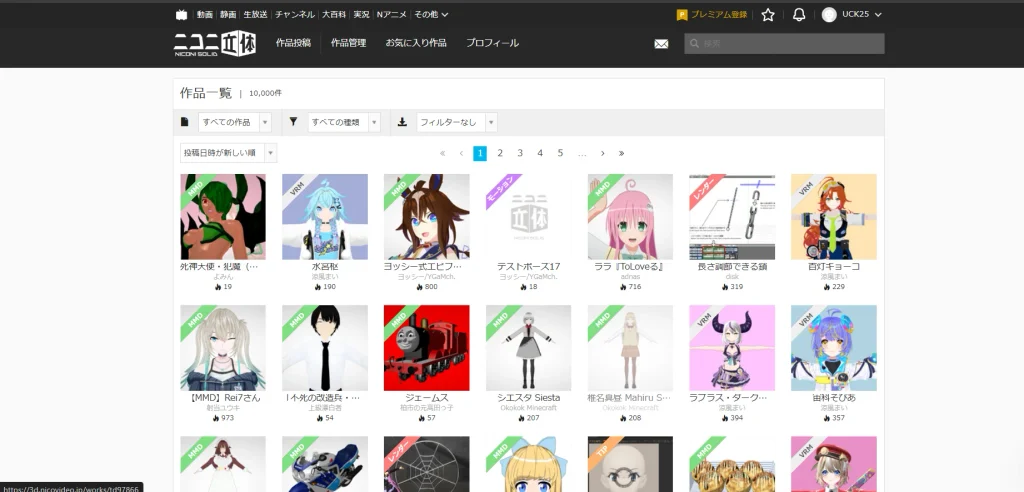Go to お気に入り作品 tab

(x=416, y=43)
